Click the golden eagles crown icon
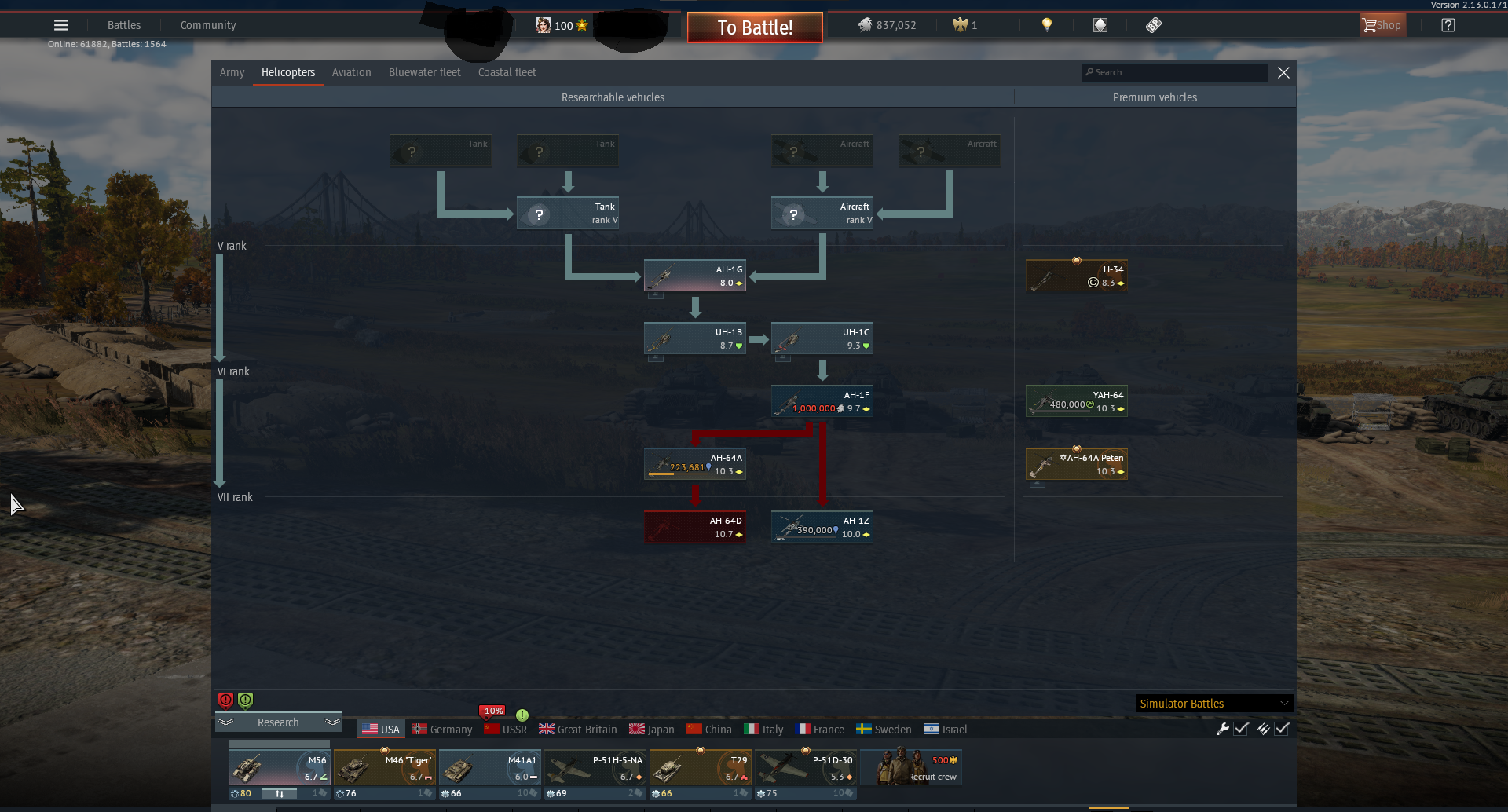Viewport: 1508px width, 812px height. (960, 25)
